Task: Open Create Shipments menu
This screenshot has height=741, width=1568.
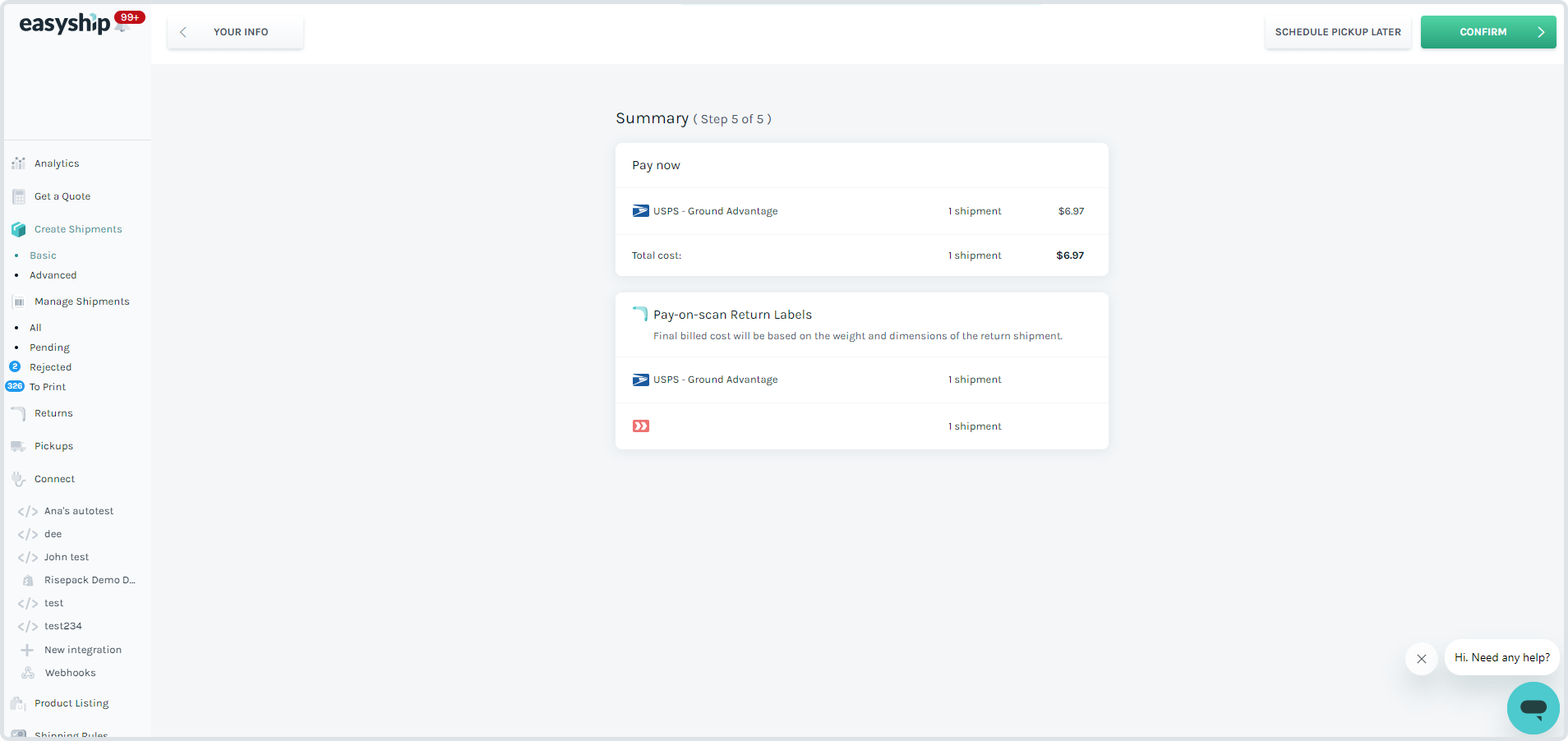Action: (x=78, y=229)
